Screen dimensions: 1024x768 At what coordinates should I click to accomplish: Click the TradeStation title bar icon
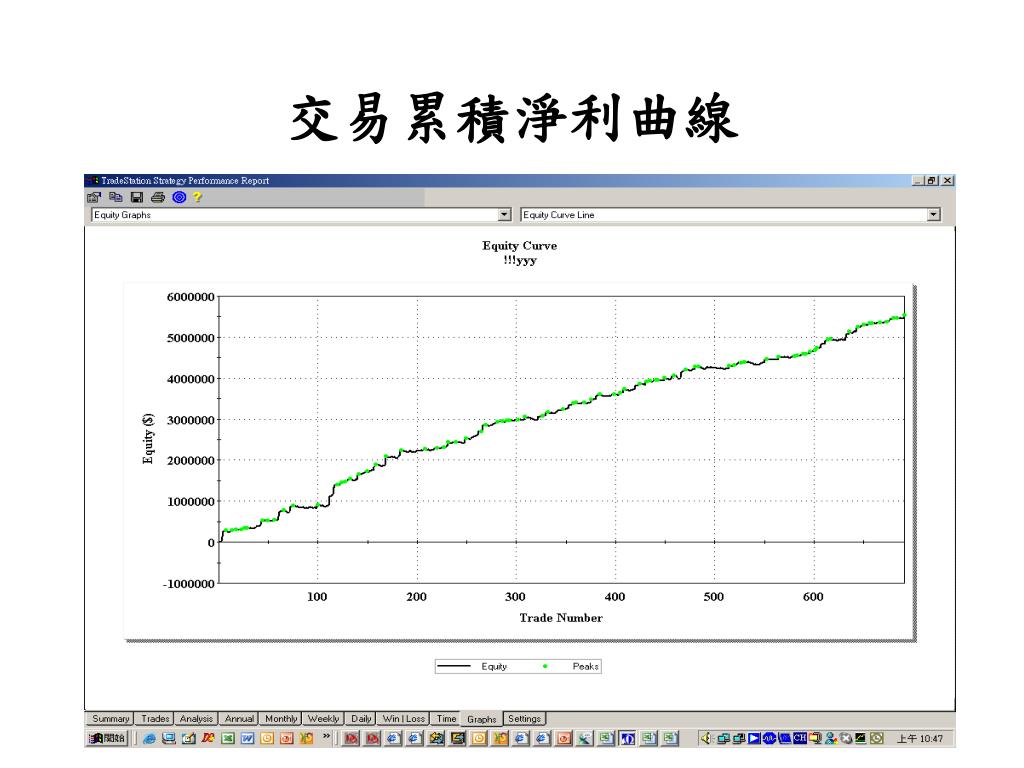92,180
